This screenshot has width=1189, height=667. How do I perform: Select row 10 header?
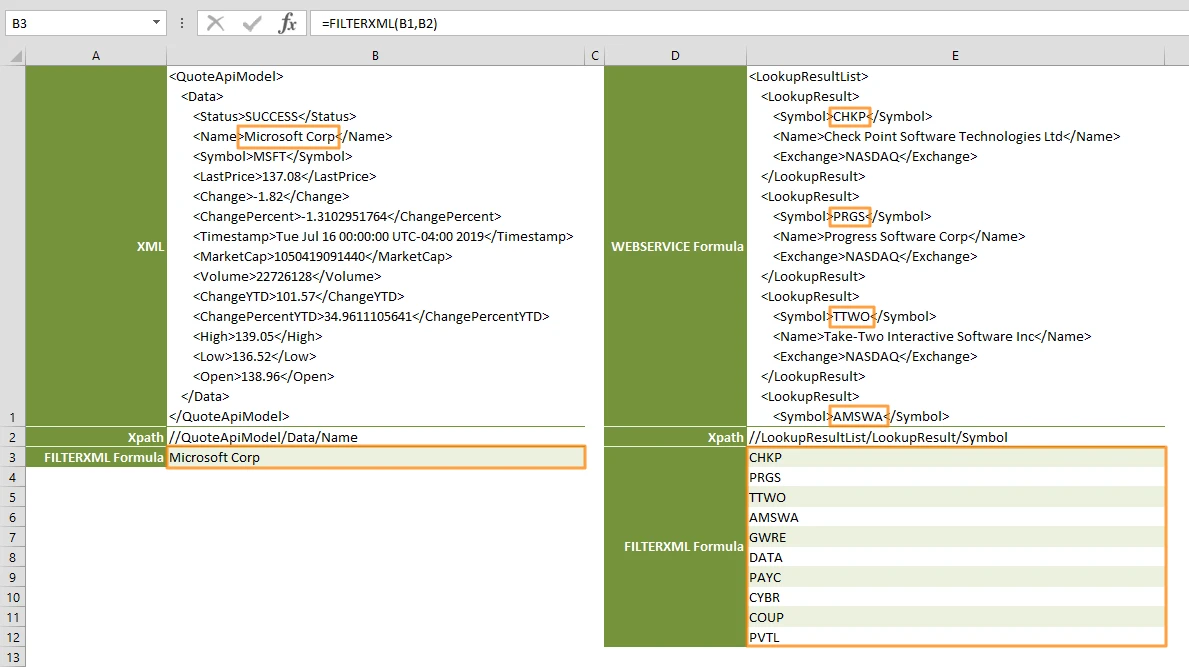pyautogui.click(x=13, y=597)
